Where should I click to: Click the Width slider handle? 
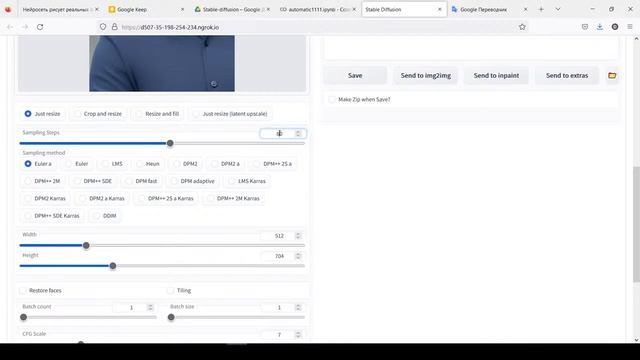coord(86,245)
